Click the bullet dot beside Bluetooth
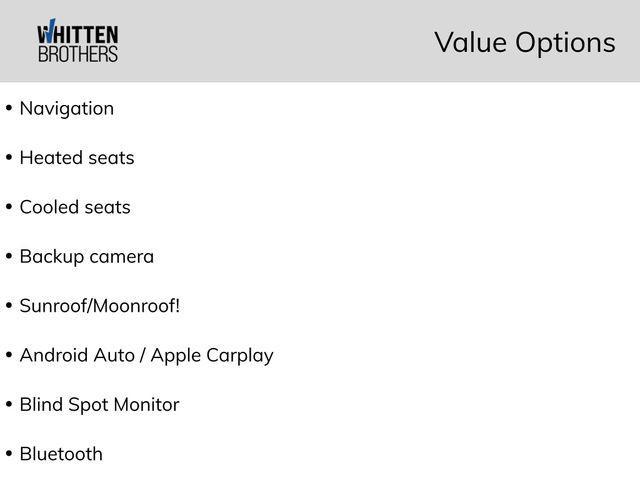Screen dimensions: 640x480 [8, 454]
